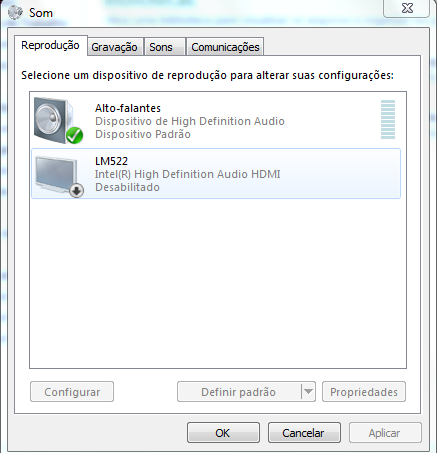This screenshot has width=437, height=453.
Task: Close the Som dialog window
Action: (406, 8)
